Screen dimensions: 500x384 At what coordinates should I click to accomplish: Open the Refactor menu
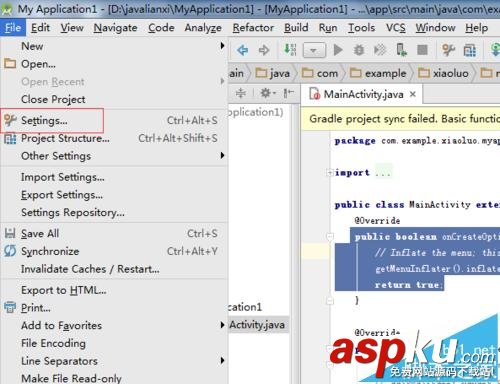(x=253, y=28)
